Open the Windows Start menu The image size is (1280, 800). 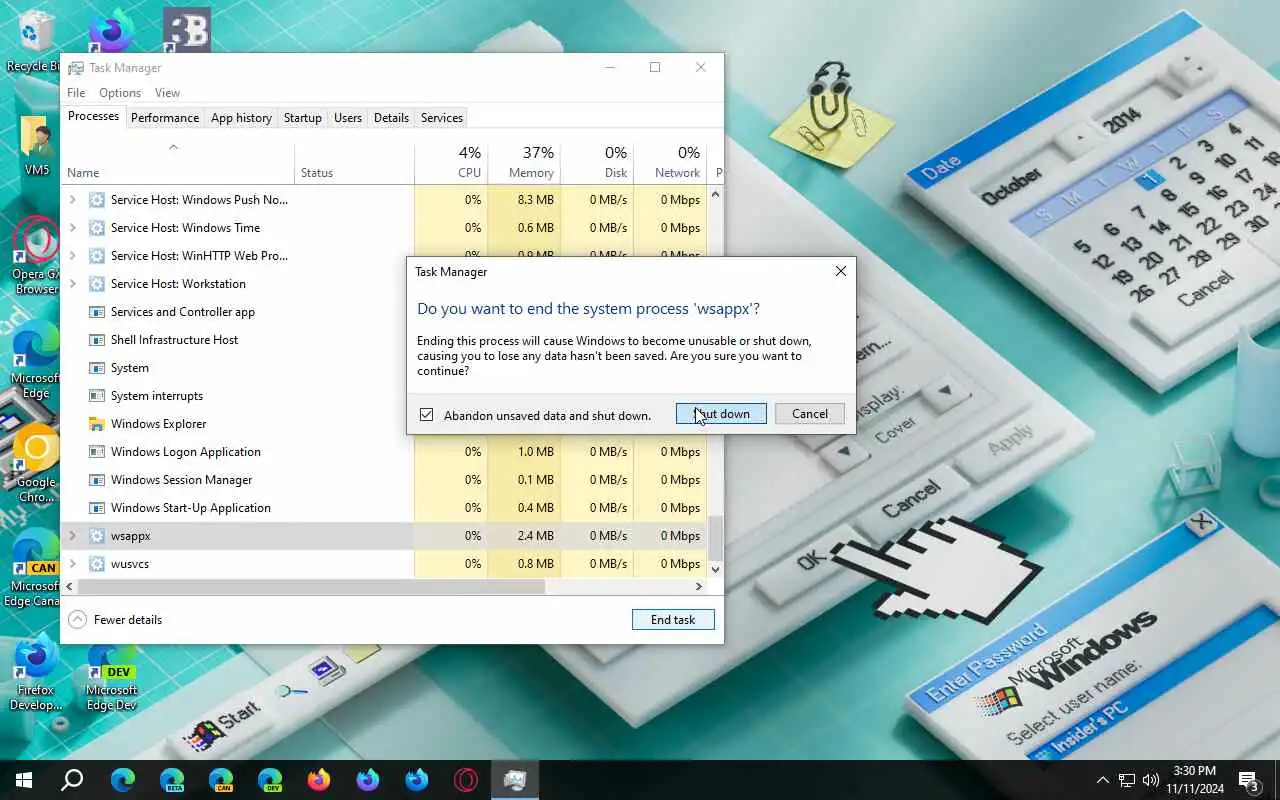(24, 780)
